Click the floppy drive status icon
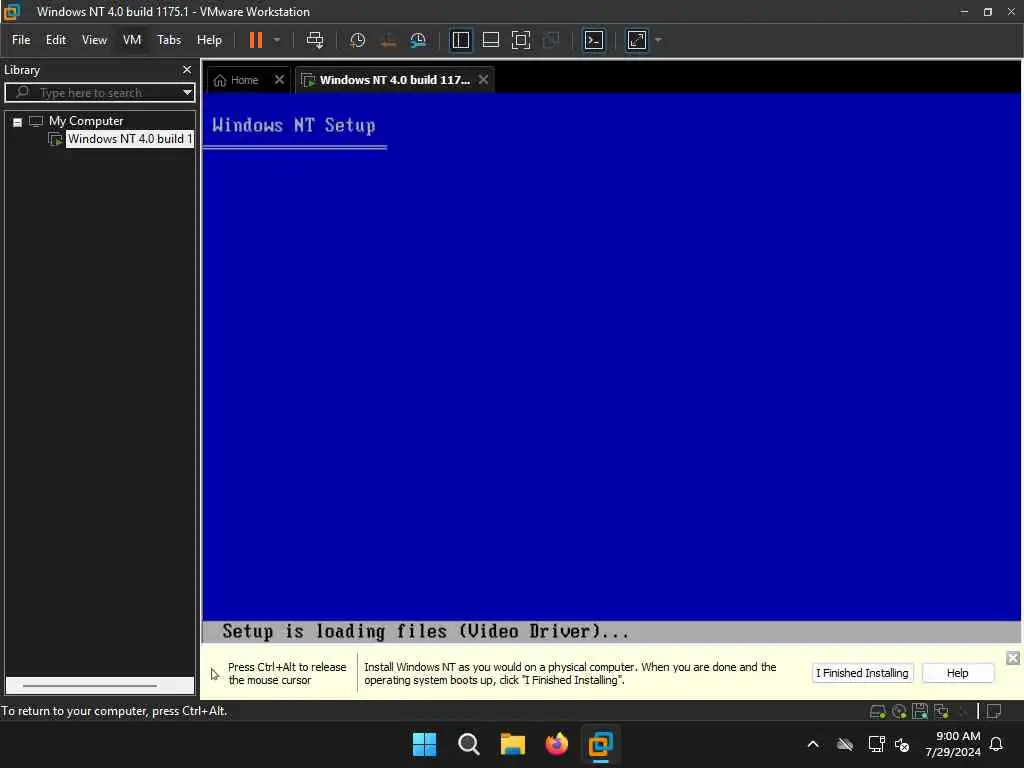The height and width of the screenshot is (768, 1024). pos(920,711)
